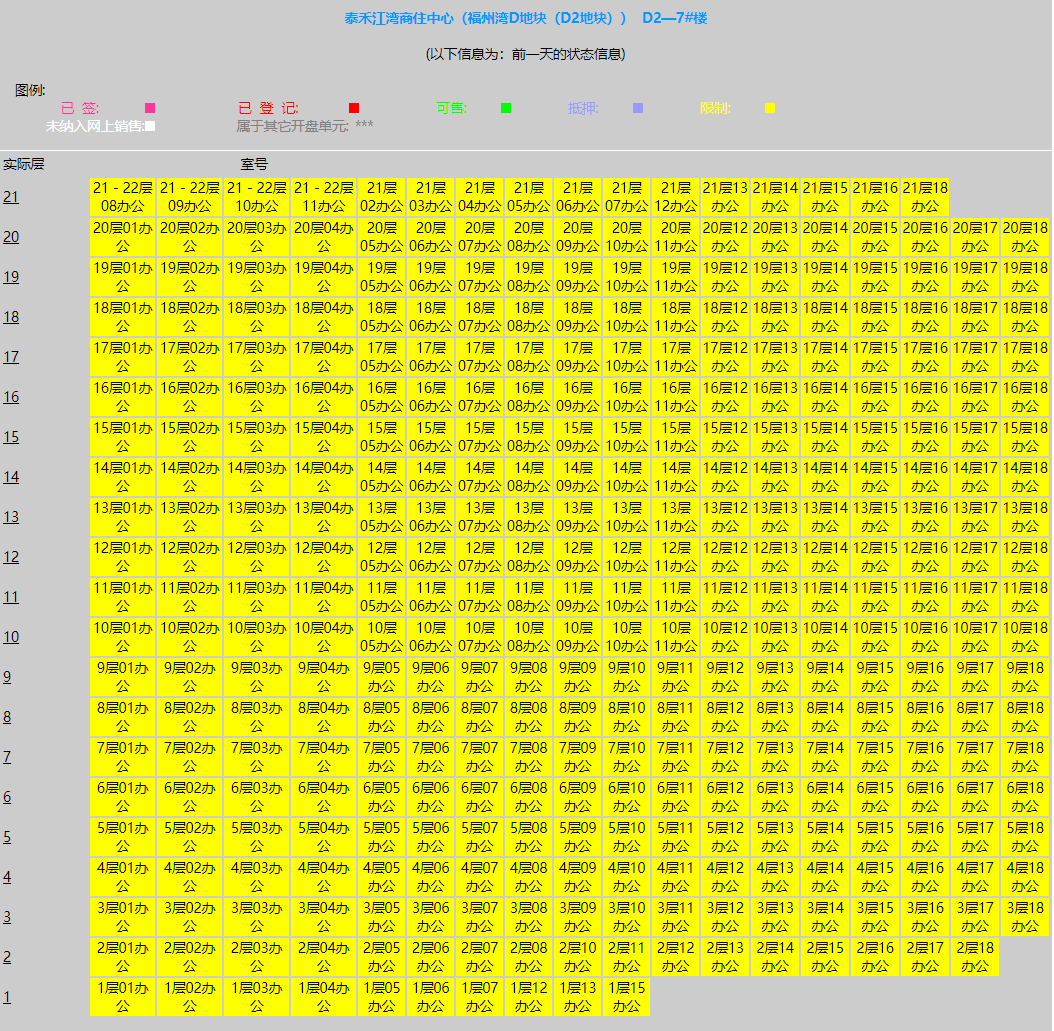Open floor 4 link in 实际层 column

[7, 877]
